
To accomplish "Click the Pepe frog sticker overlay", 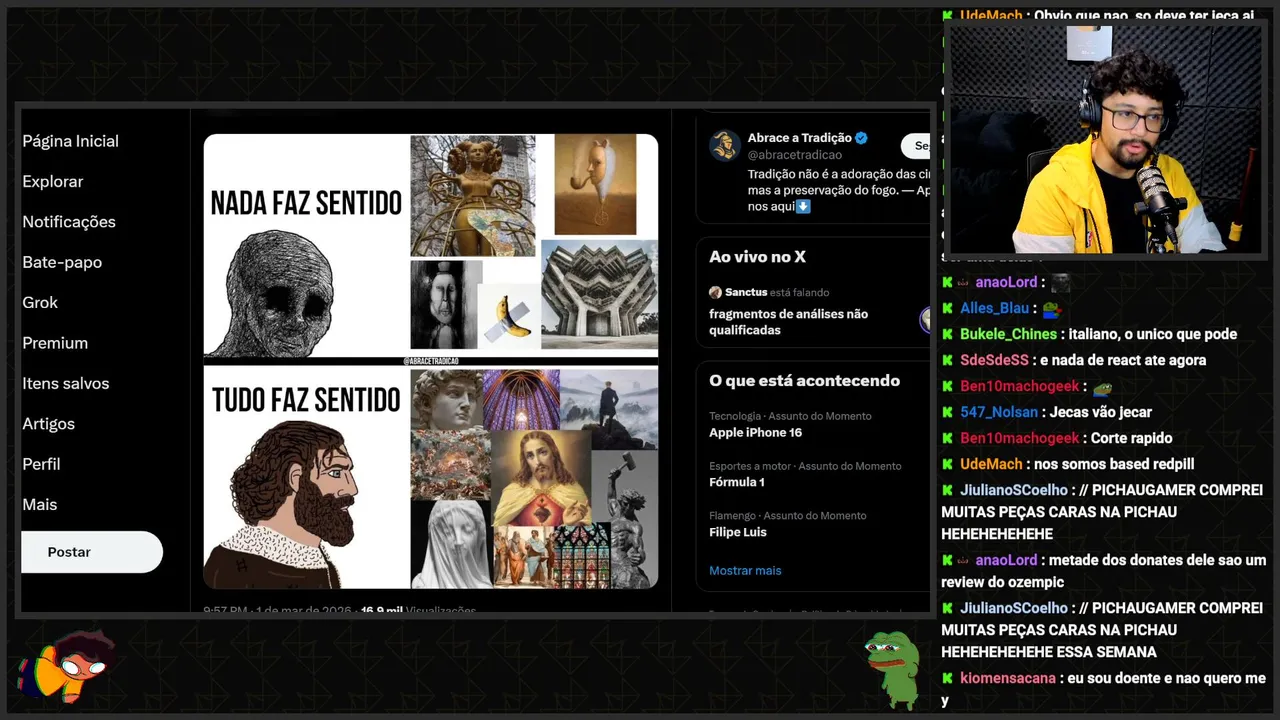I will point(892,668).
